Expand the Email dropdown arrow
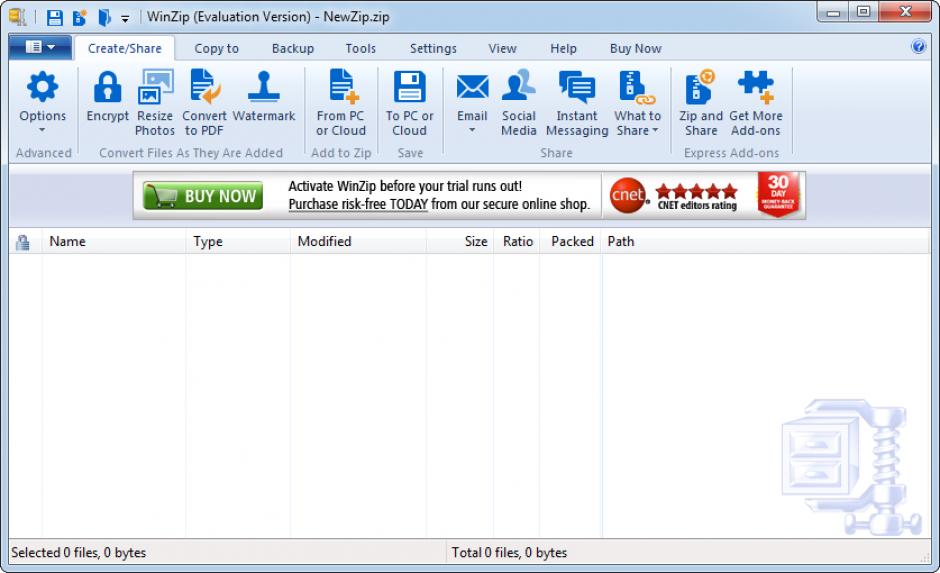940x573 pixels. click(x=472, y=130)
